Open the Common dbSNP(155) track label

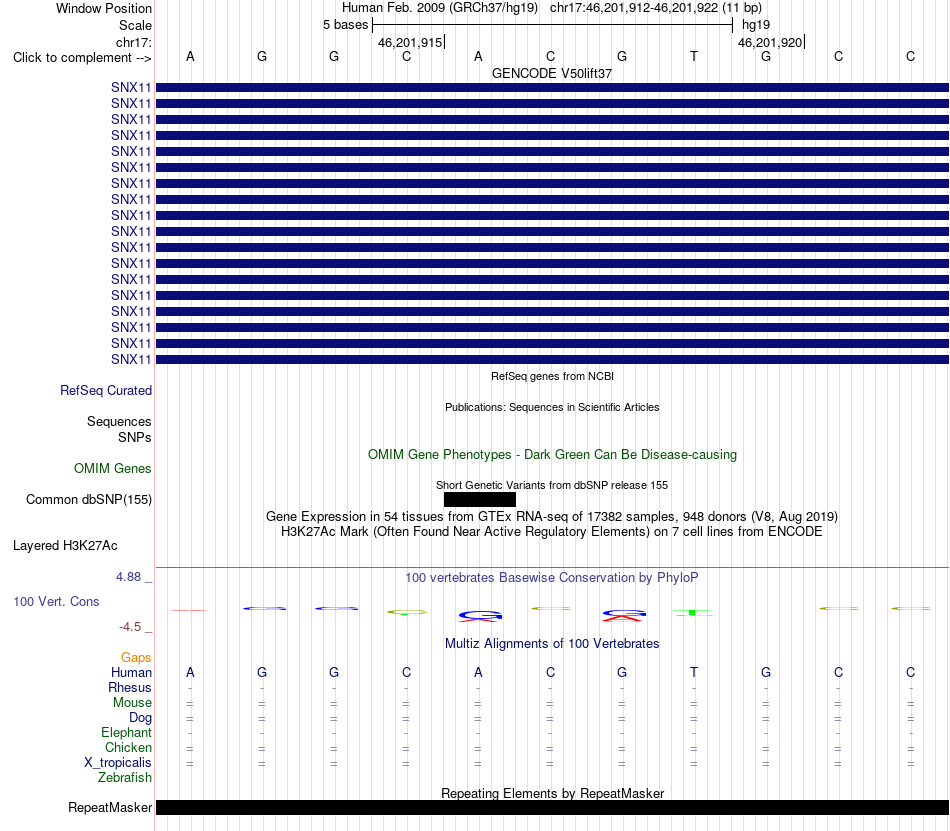[x=89, y=500]
